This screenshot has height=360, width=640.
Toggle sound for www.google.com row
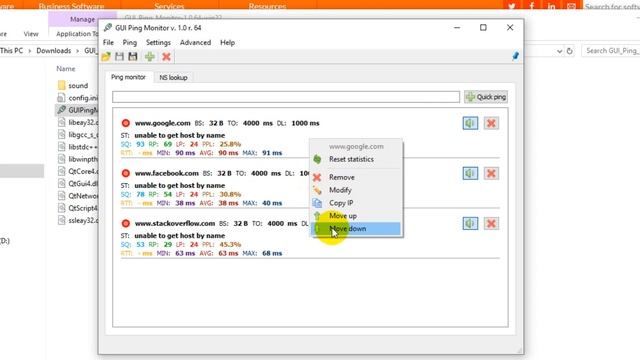470,123
